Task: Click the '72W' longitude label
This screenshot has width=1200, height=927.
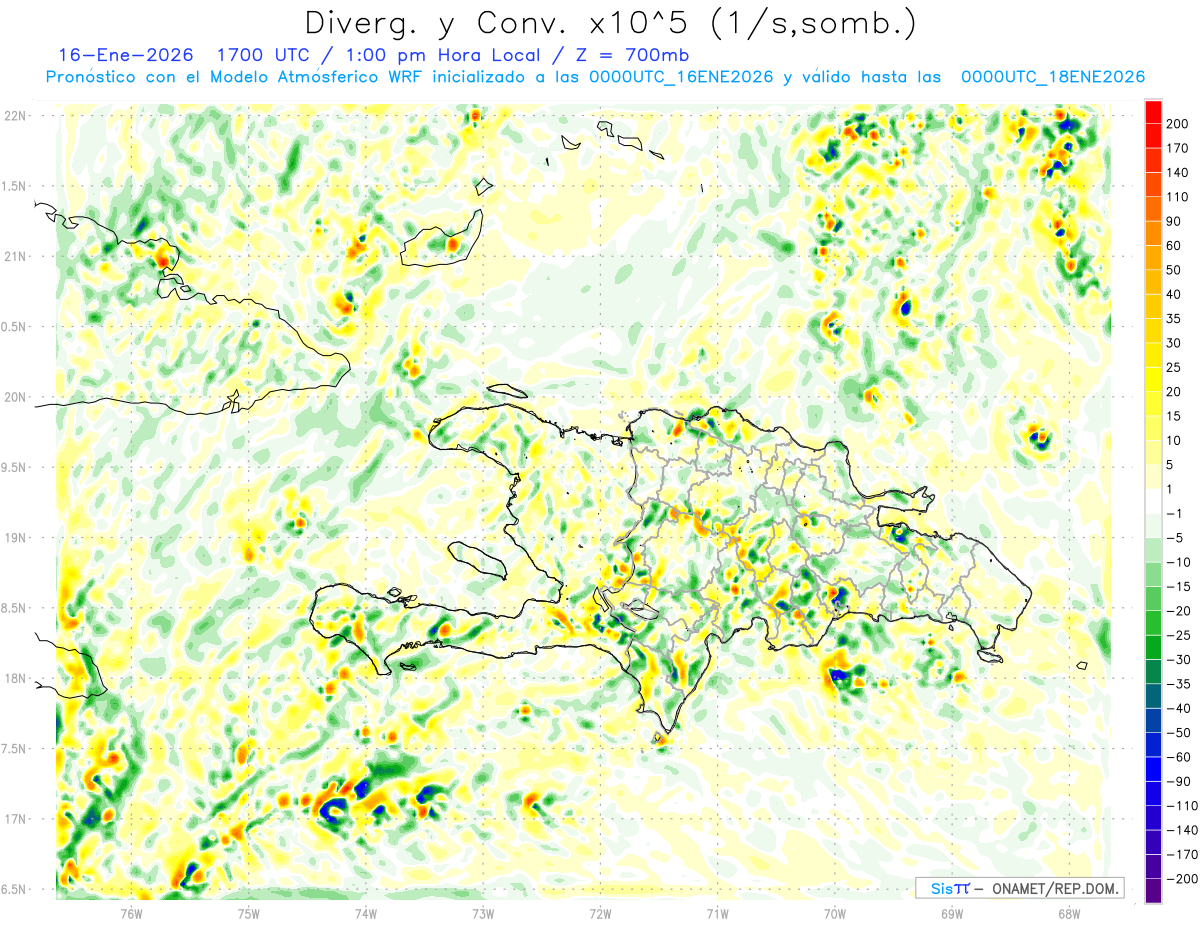Action: coord(600,913)
